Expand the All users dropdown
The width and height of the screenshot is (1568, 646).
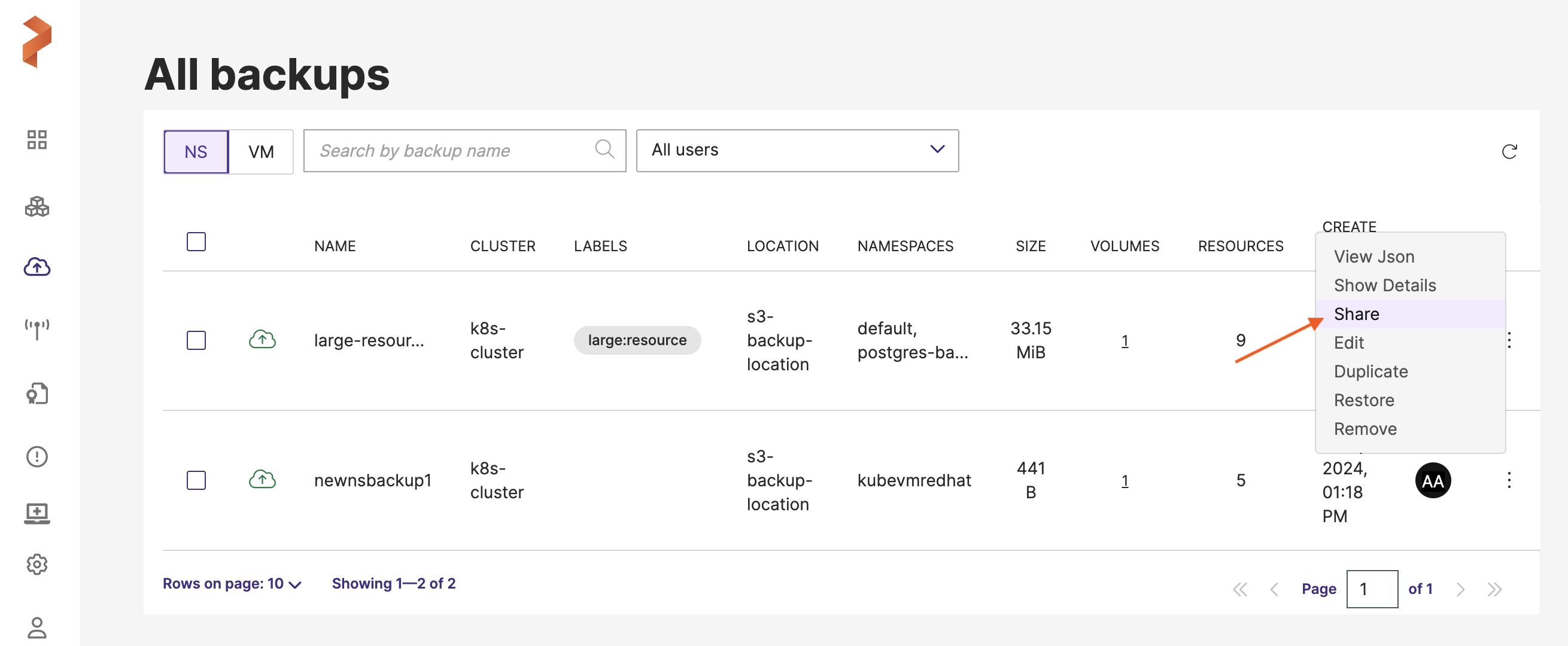tap(797, 150)
